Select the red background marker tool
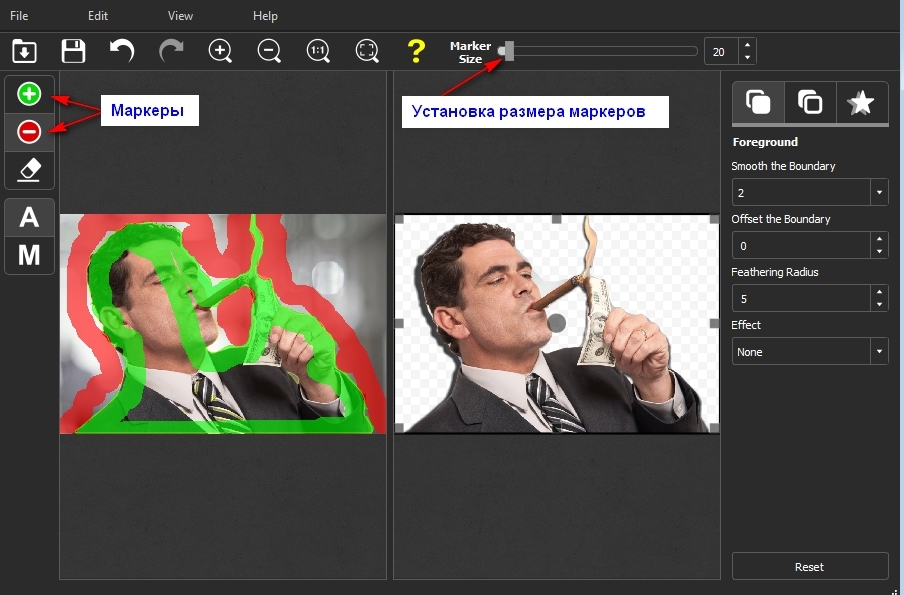This screenshot has width=904, height=595. pyautogui.click(x=29, y=132)
